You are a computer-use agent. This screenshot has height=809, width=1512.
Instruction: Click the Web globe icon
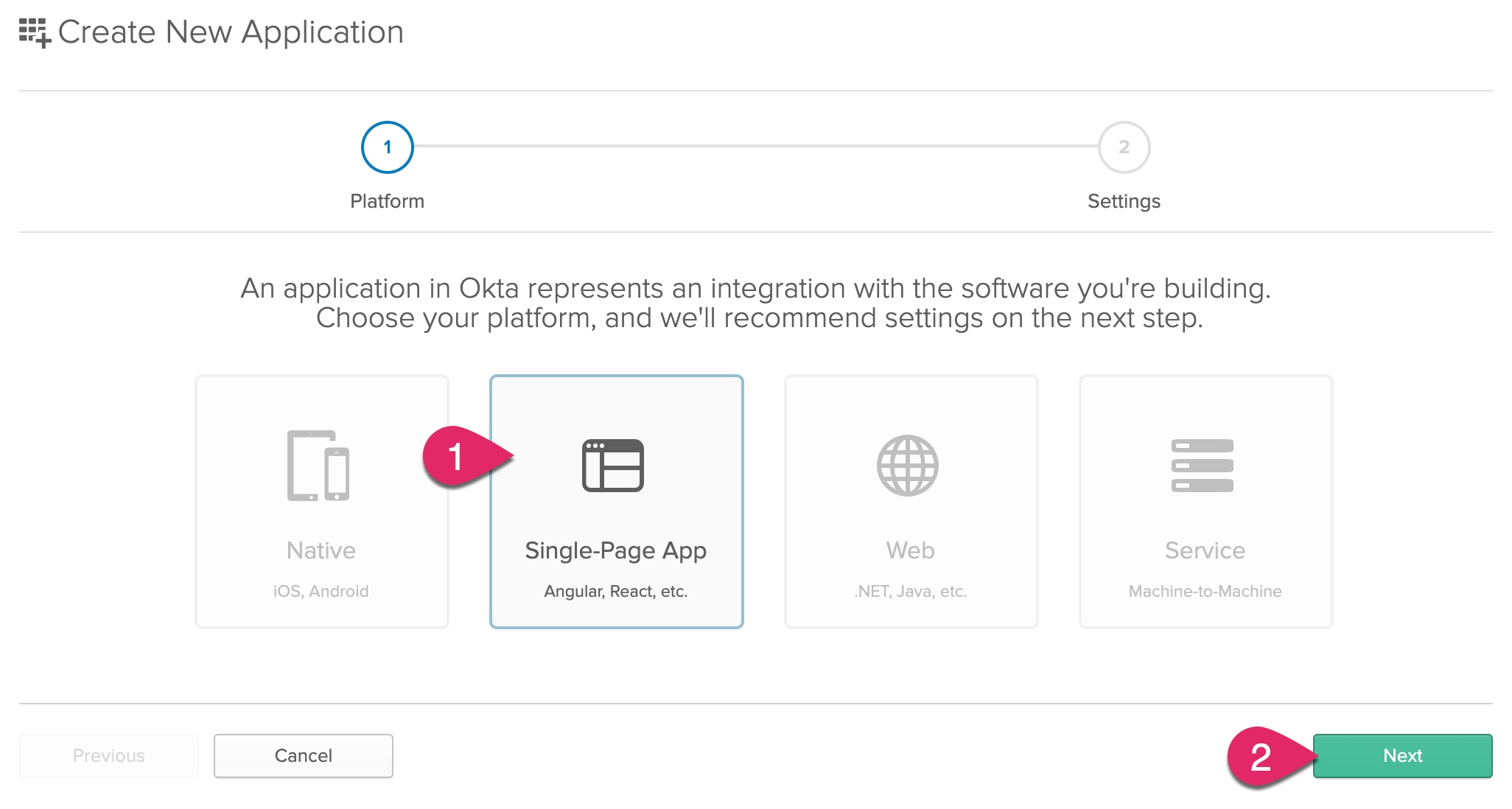[x=908, y=466]
